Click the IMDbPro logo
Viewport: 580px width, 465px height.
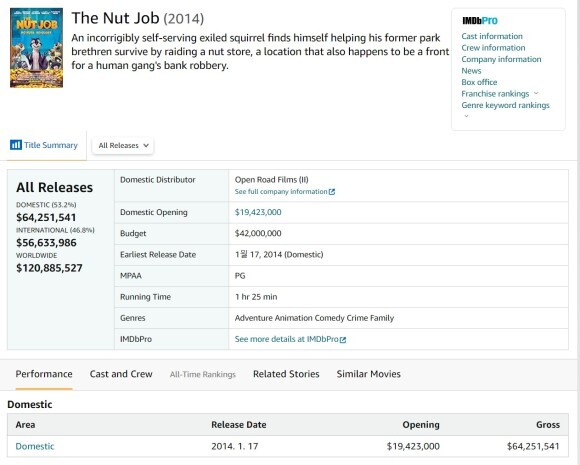480,21
